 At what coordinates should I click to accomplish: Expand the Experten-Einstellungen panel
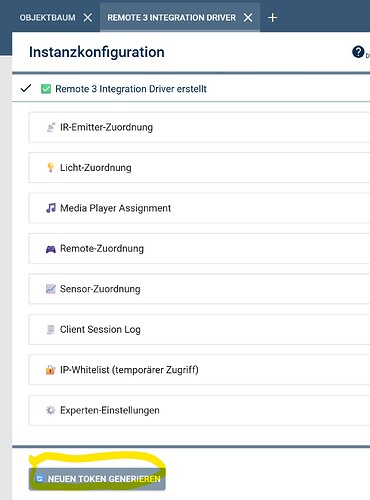point(199,410)
